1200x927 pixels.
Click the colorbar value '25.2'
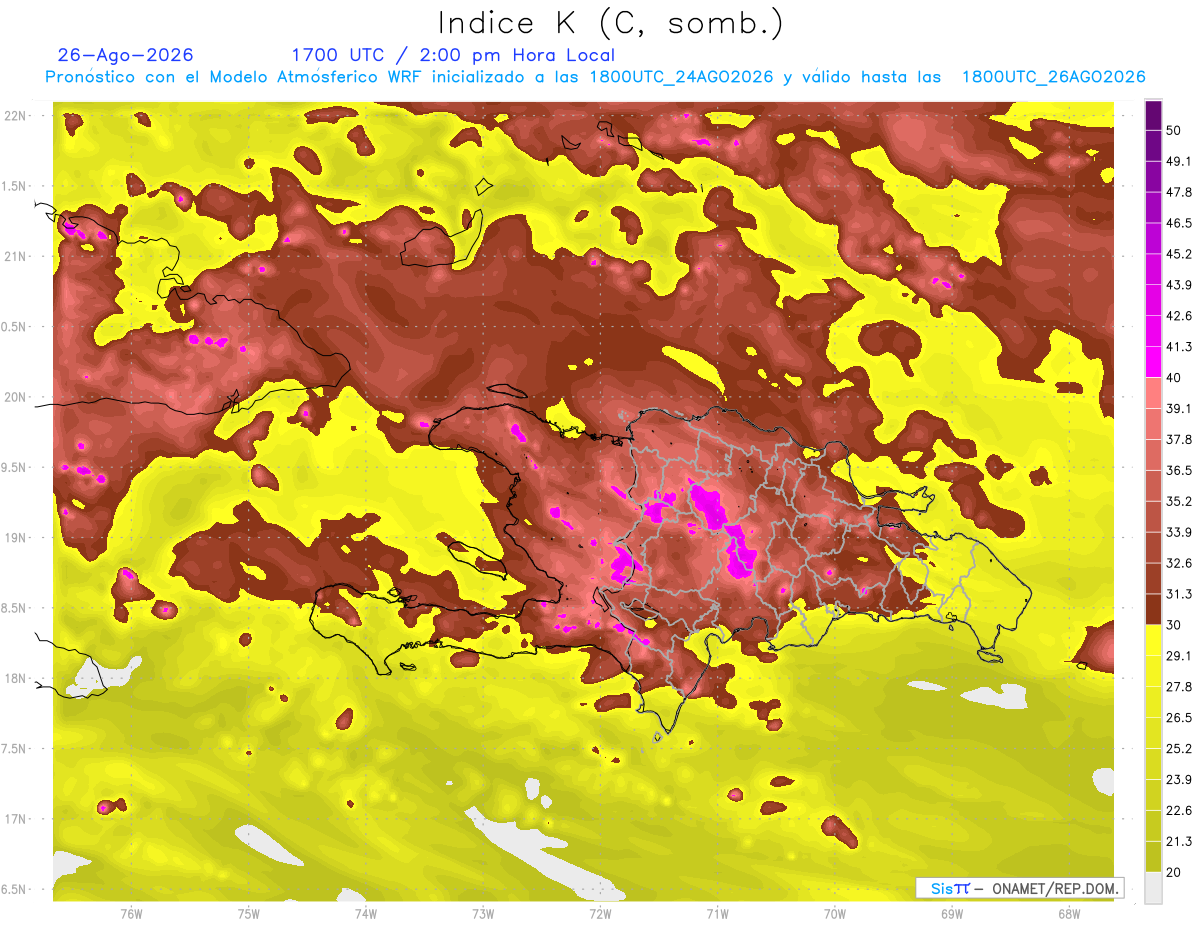point(1179,748)
